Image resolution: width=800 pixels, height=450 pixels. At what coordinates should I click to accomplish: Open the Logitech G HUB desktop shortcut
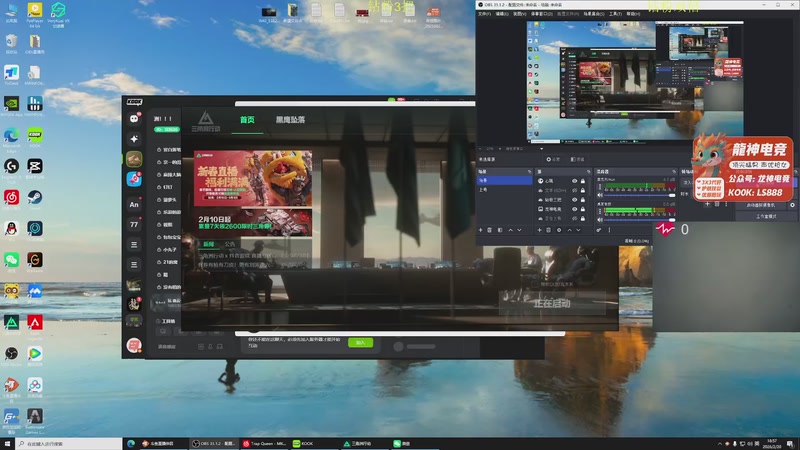pyautogui.click(x=11, y=168)
